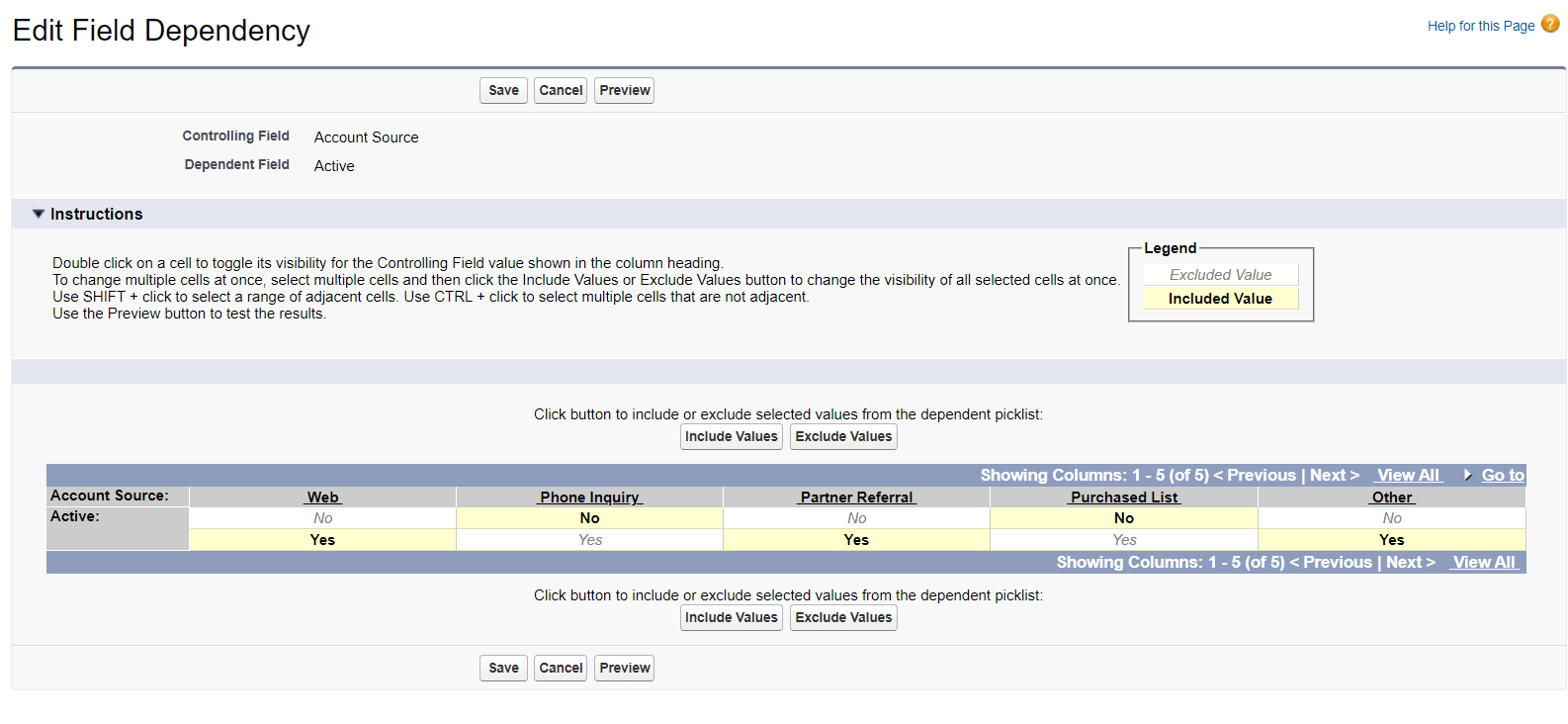This screenshot has height=724, width=1568.
Task: Select the Web column header
Action: pos(322,498)
